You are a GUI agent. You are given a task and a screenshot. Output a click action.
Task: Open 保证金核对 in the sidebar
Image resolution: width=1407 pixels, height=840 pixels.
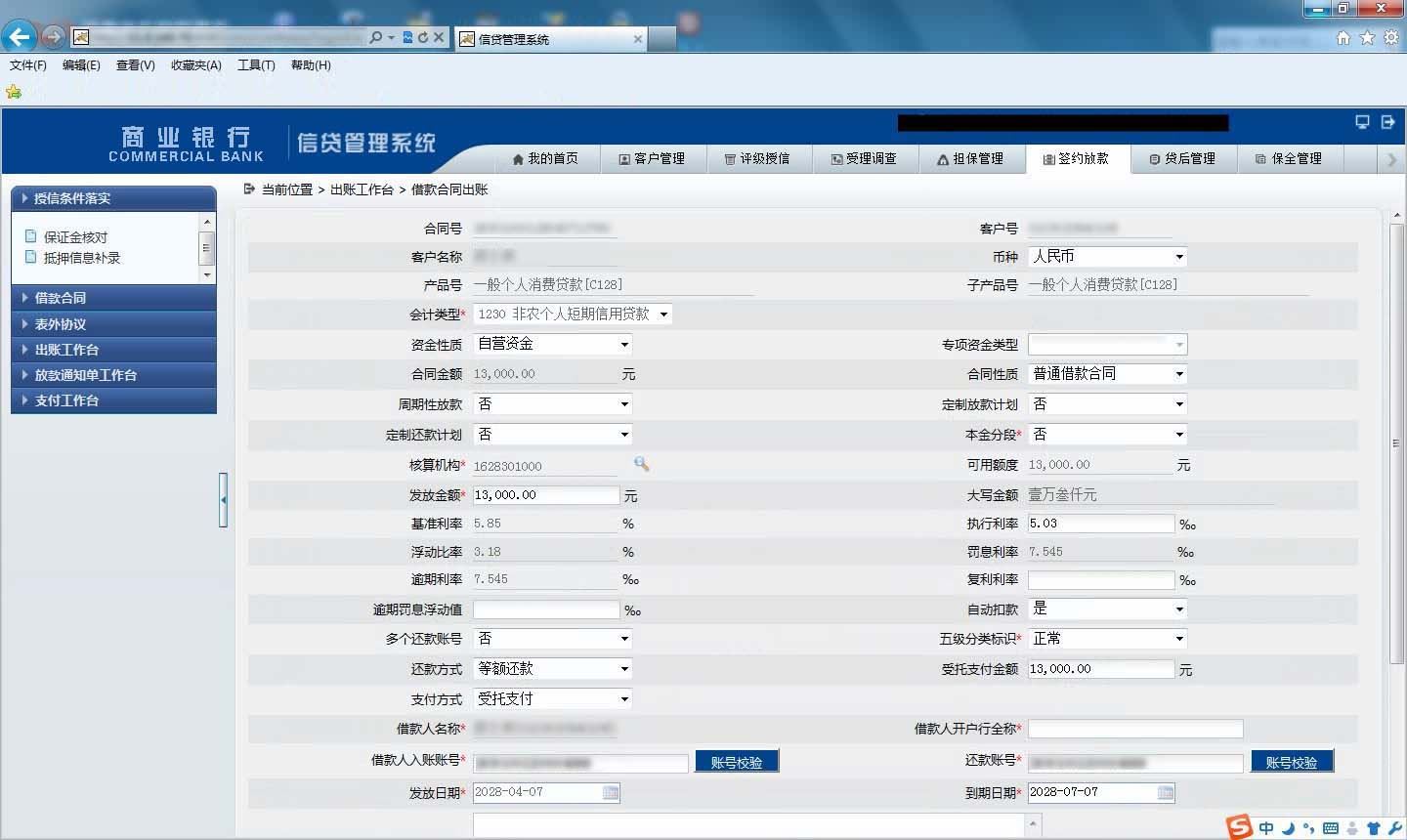click(75, 237)
